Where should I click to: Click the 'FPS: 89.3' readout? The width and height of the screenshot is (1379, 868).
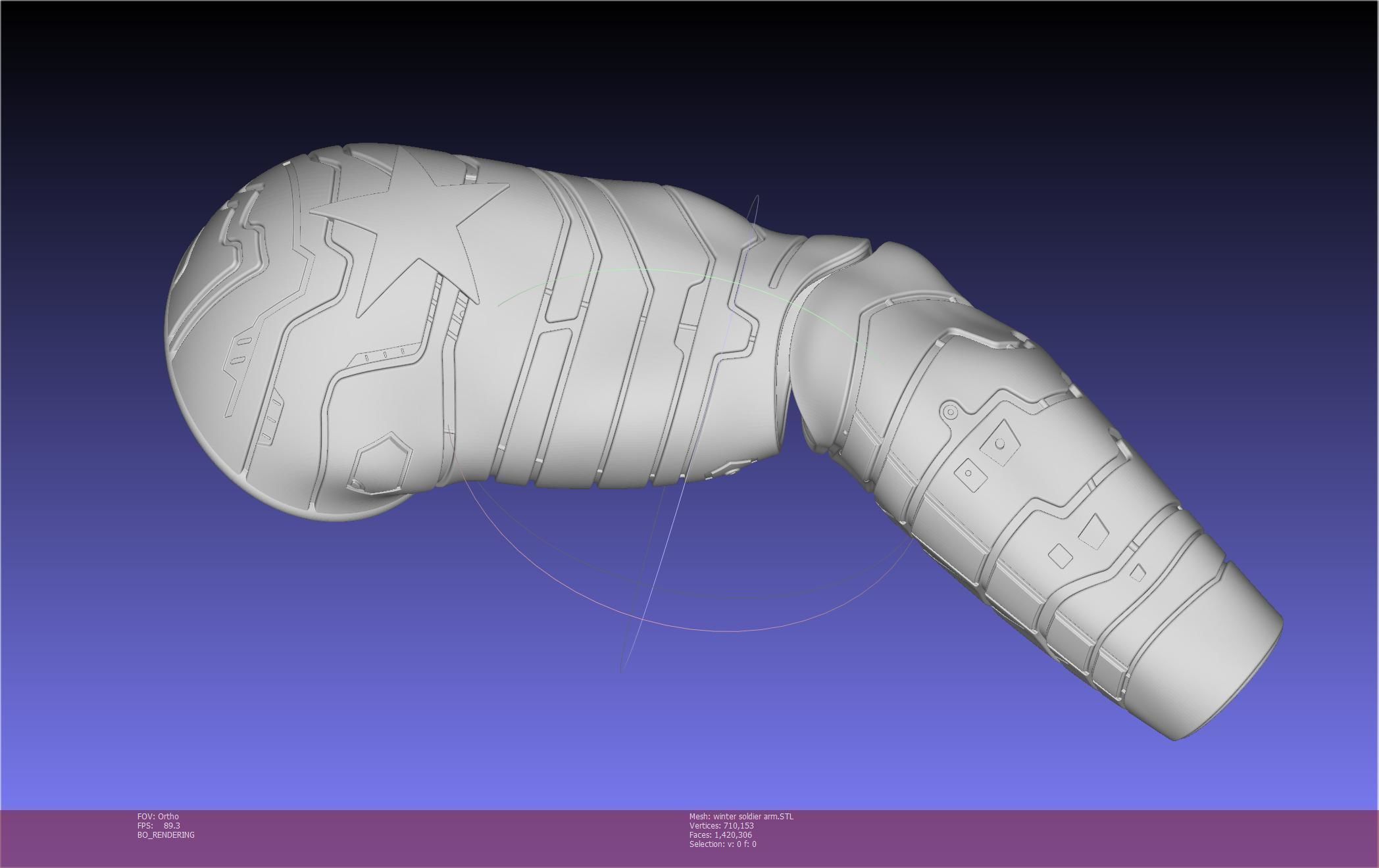159,826
